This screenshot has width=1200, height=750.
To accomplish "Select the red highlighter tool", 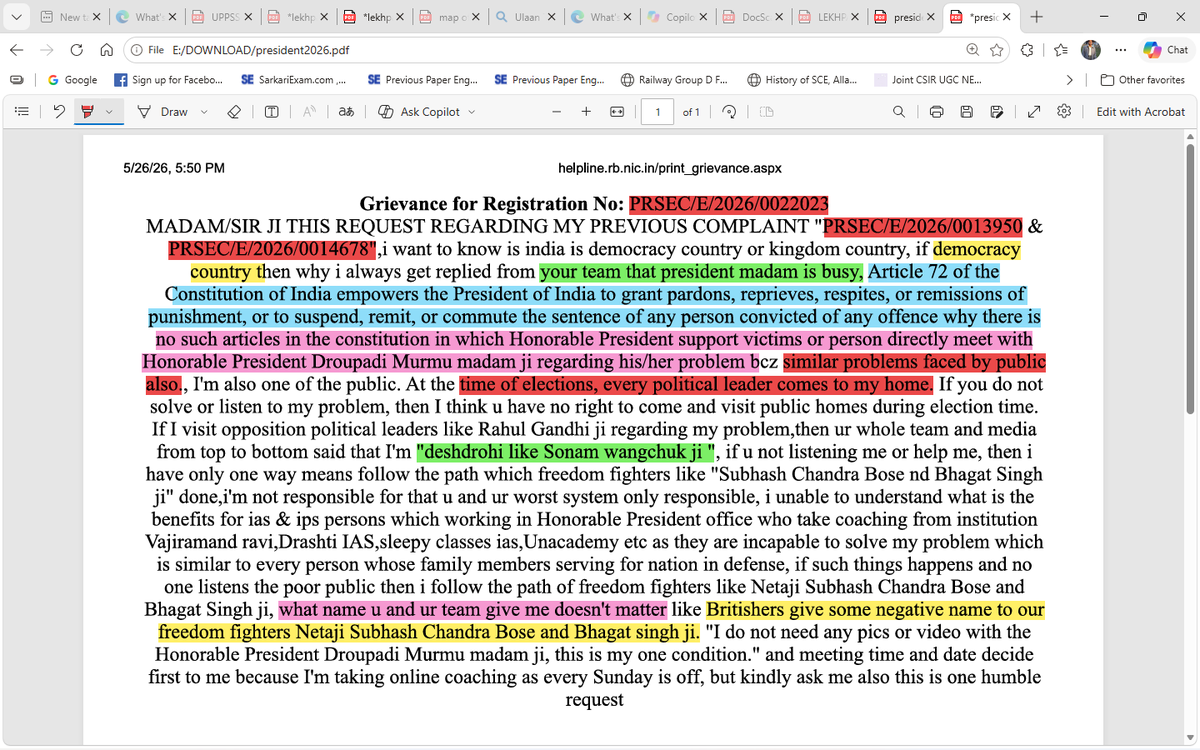I will pyautogui.click(x=87, y=112).
